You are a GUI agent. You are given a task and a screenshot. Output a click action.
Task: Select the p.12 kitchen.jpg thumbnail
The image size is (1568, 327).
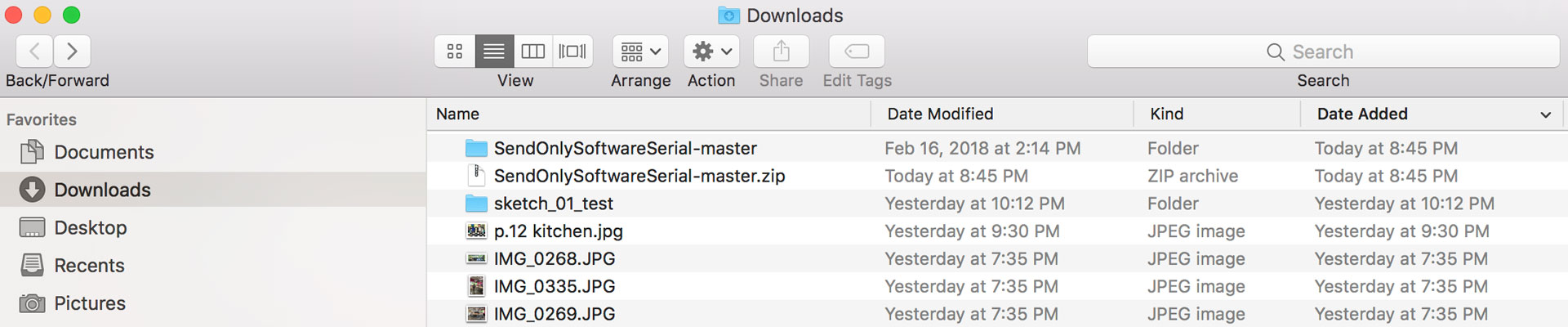point(476,231)
